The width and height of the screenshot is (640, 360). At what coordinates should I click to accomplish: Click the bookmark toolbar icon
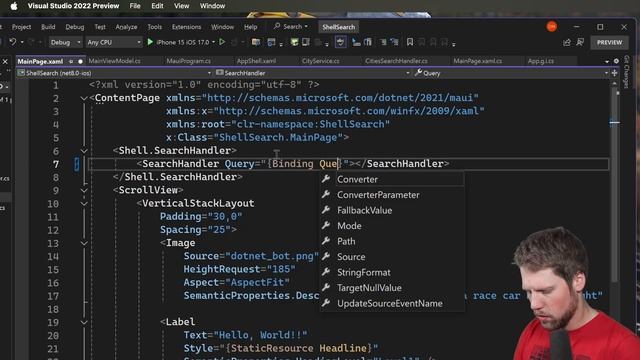[x=410, y=42]
